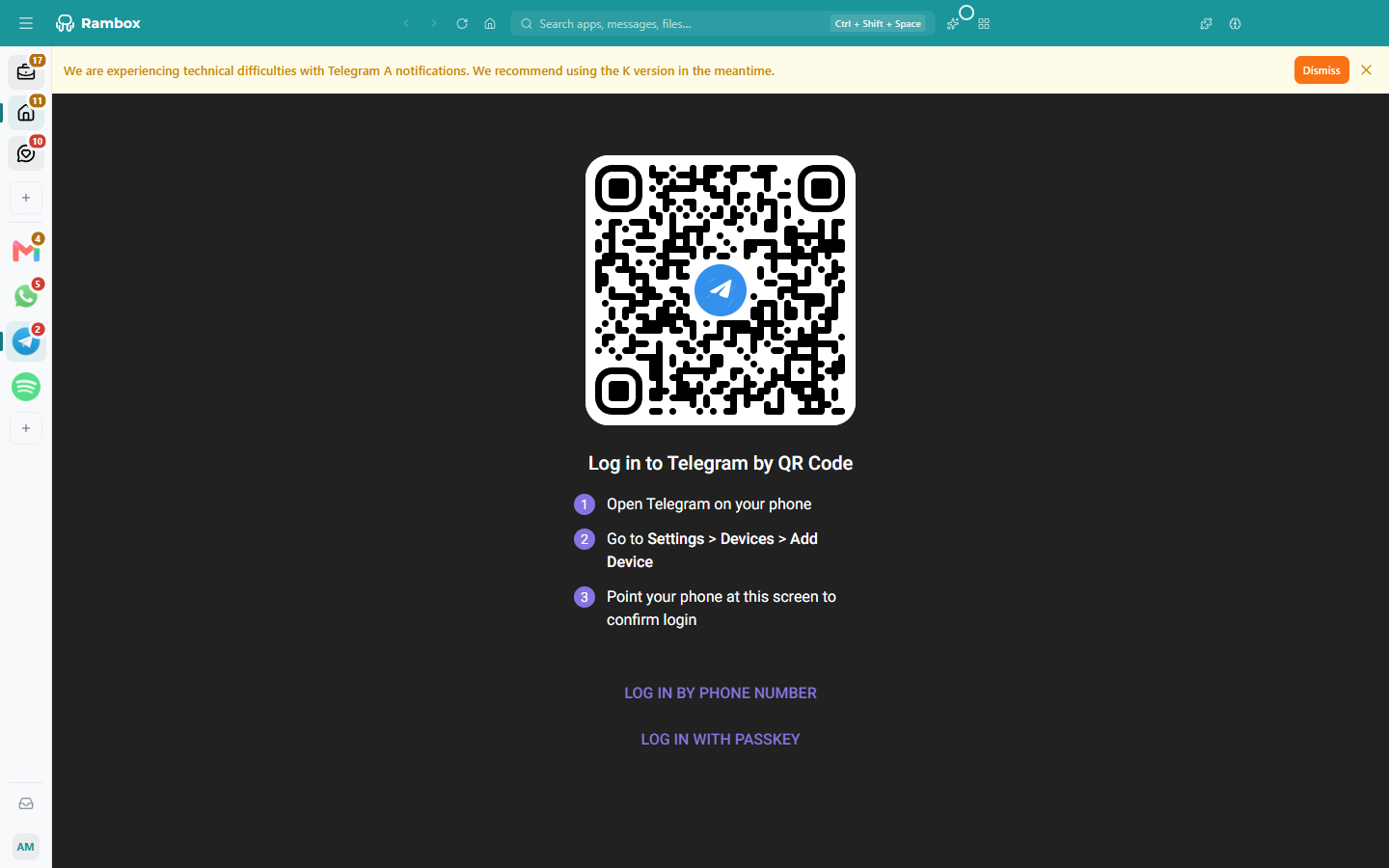Viewport: 1389px width, 868px height.
Task: Open the sparkles AI icon
Action: click(953, 23)
